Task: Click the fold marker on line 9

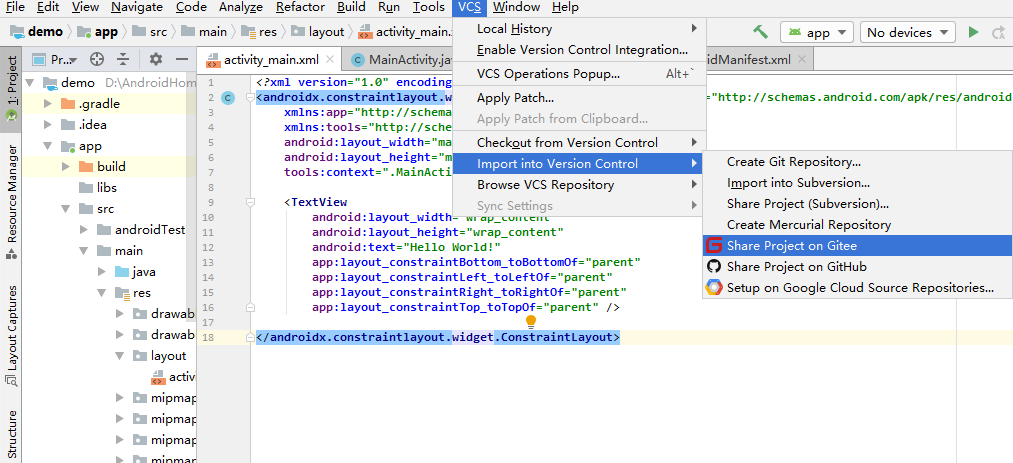Action: click(251, 202)
